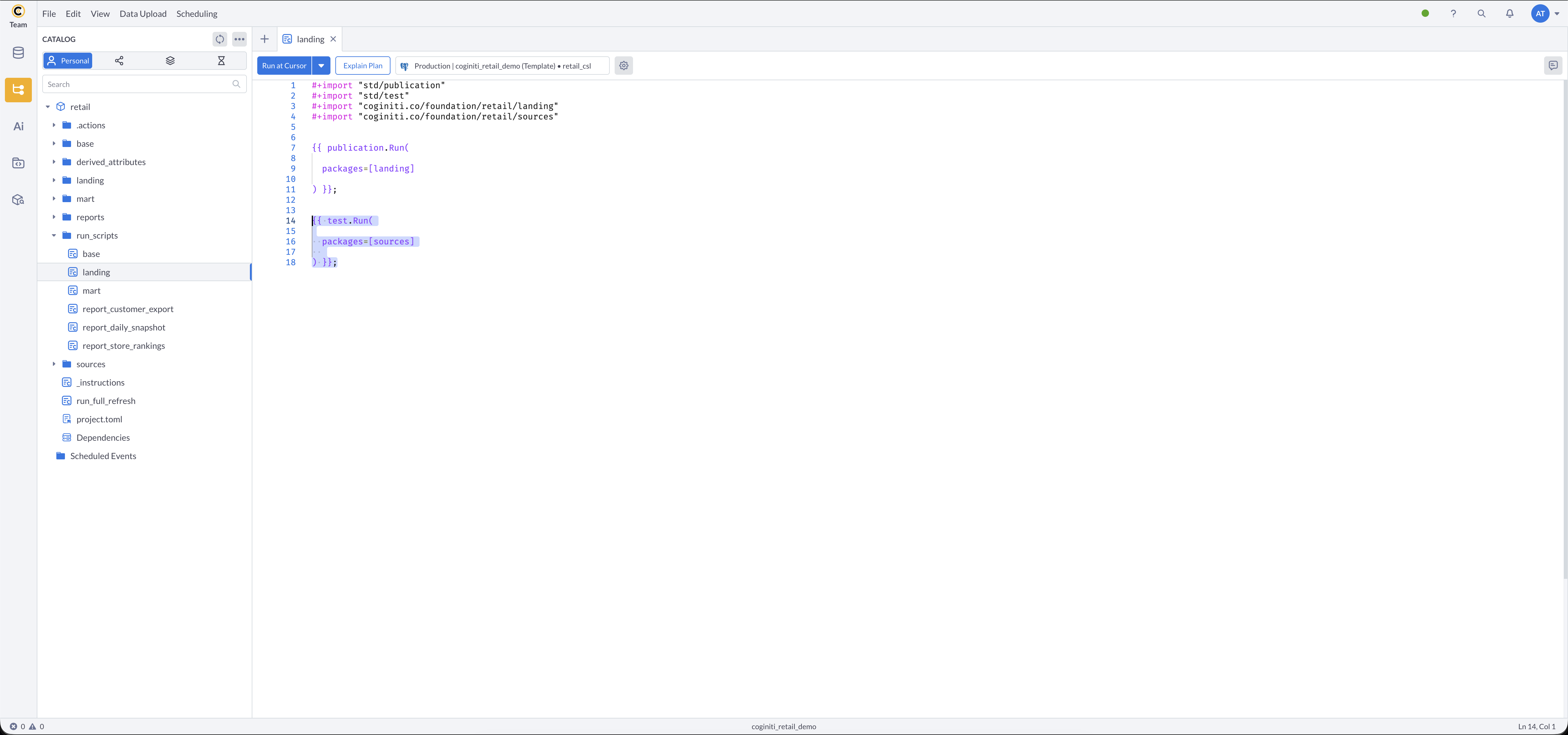Open the package search sidebar icon
Viewport: 1568px width, 735px height.
(18, 199)
